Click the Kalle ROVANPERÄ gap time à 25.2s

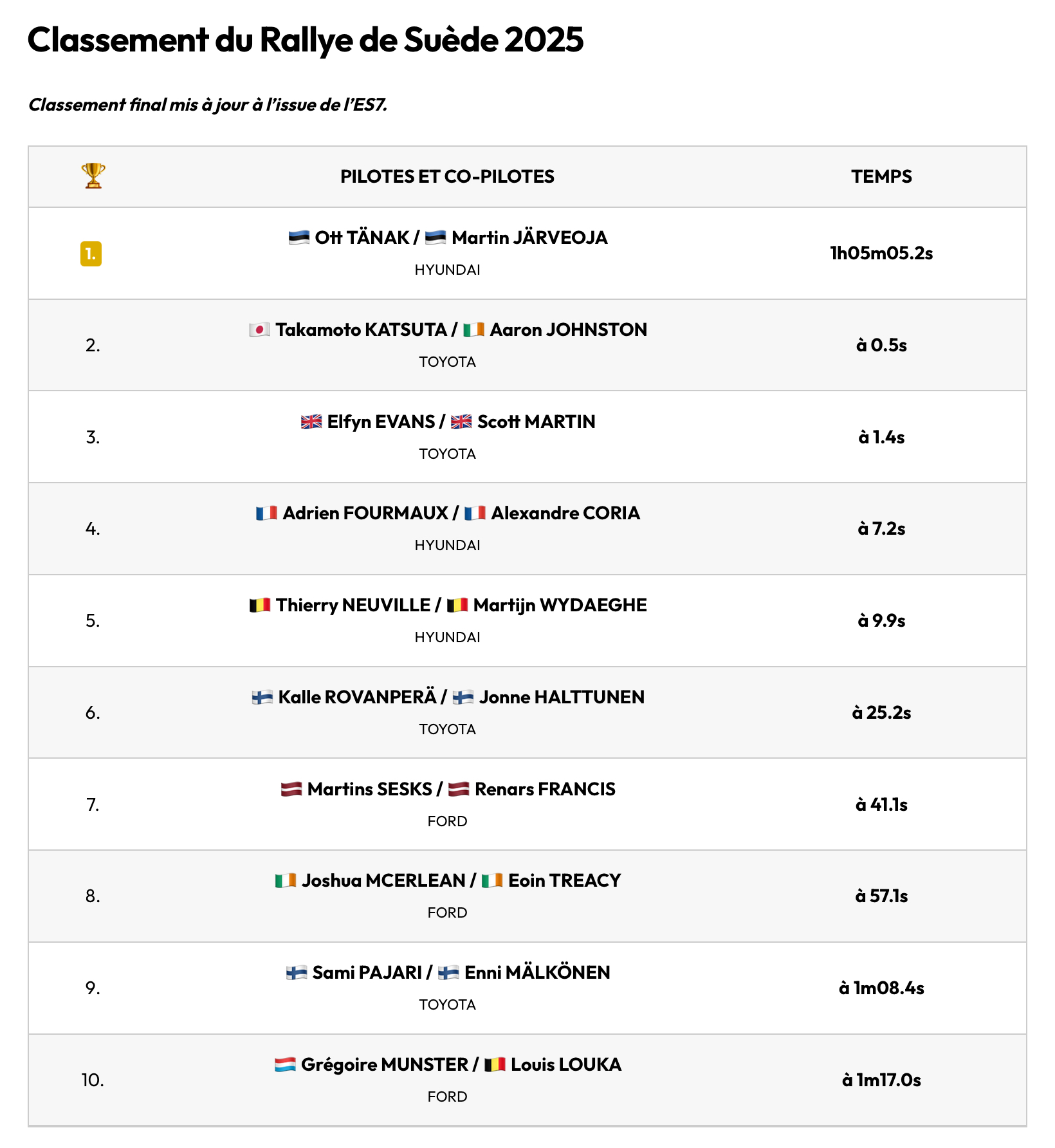click(881, 713)
